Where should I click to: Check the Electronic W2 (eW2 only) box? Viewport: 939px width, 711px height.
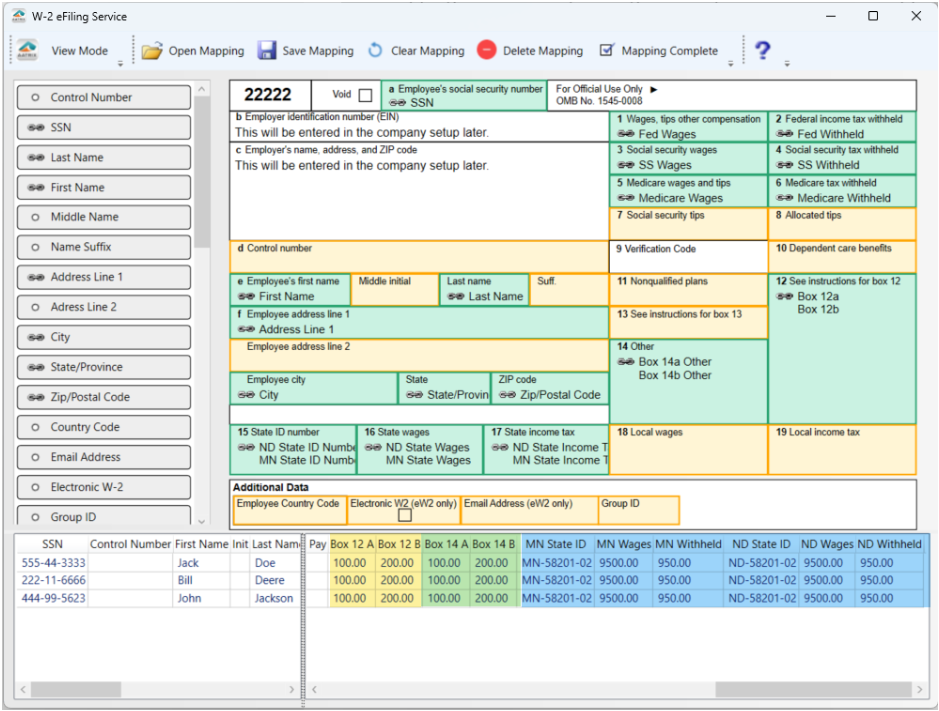coord(405,516)
